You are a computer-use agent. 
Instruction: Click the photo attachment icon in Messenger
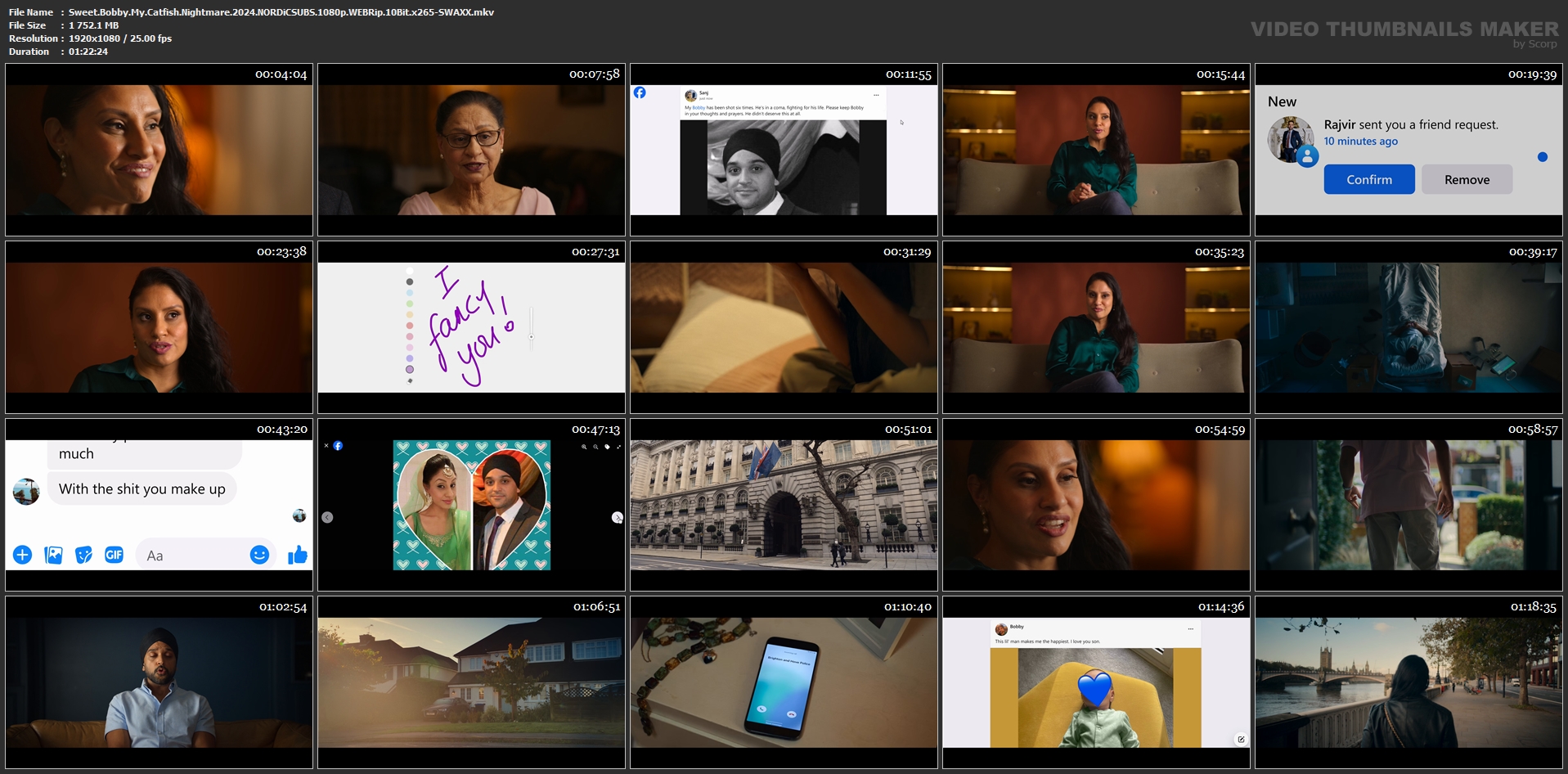coord(53,555)
